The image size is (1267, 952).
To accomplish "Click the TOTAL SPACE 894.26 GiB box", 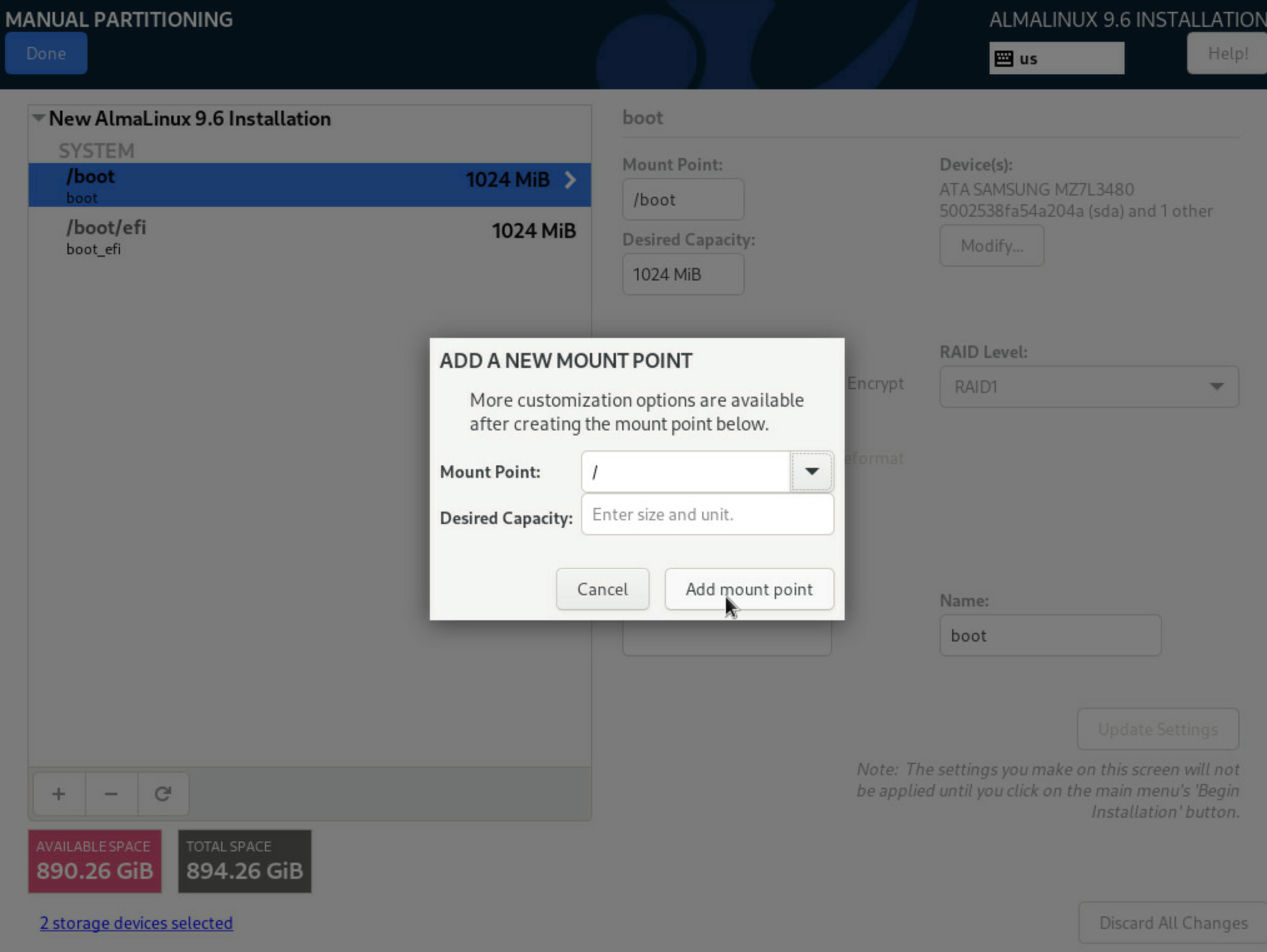I will coord(244,861).
